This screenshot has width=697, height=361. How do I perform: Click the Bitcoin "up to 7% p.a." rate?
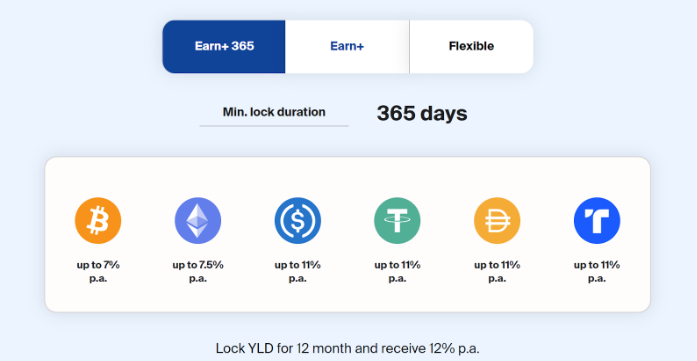pos(98,272)
